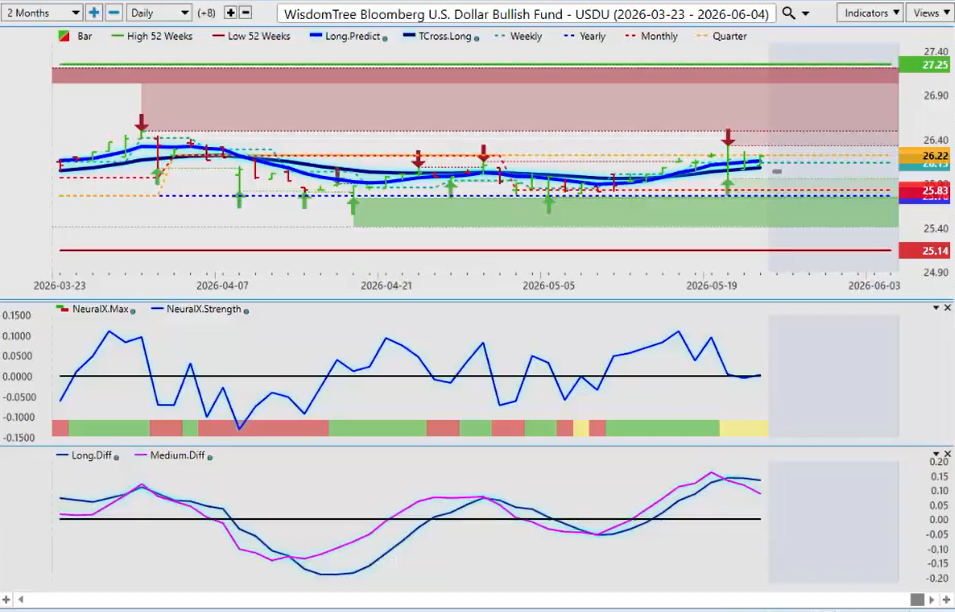955x612 pixels.
Task: Toggle the Long.Predict legend dot
Action: pos(385,38)
